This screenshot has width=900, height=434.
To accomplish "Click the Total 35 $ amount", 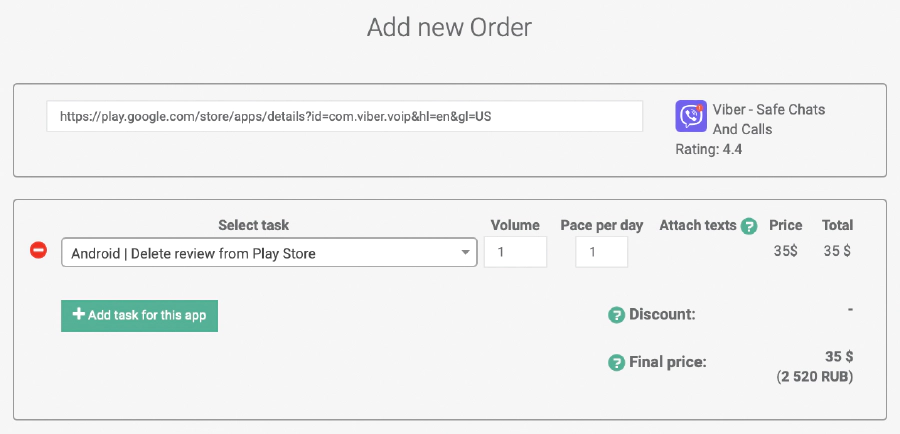I will tap(837, 252).
